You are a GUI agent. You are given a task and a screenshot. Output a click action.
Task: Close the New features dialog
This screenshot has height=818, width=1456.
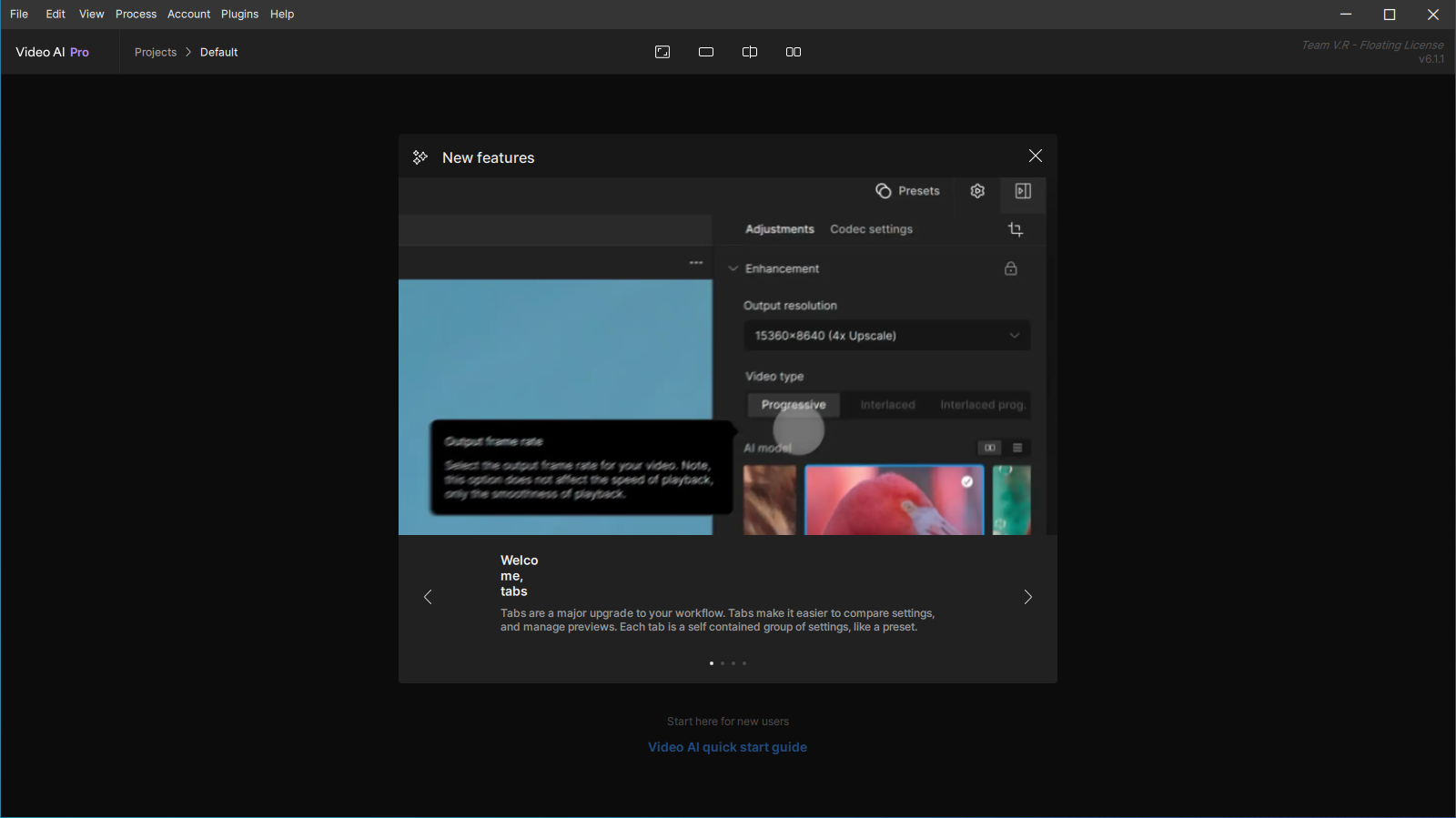[x=1036, y=157]
